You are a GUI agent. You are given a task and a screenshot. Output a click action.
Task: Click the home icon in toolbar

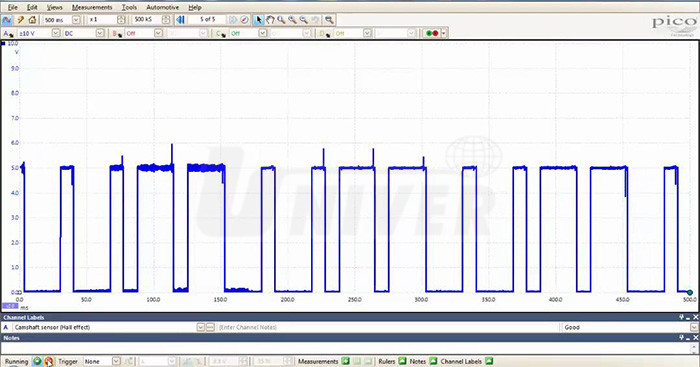click(32, 20)
